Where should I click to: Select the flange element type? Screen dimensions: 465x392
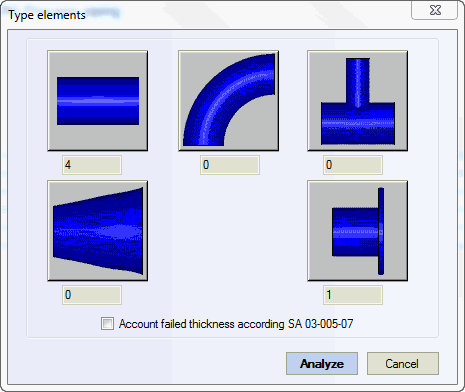pos(357,231)
